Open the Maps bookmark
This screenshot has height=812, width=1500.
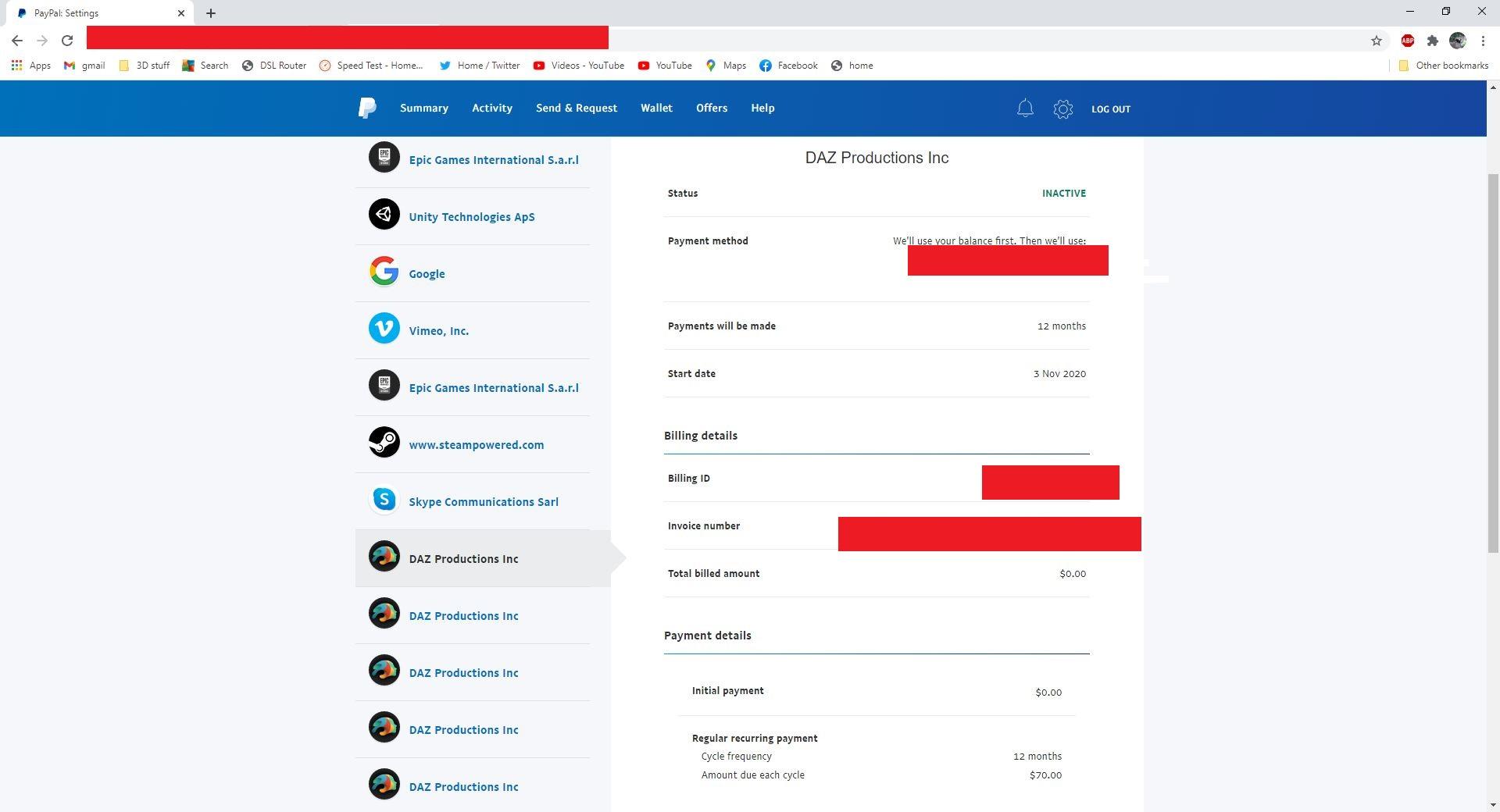[x=726, y=66]
